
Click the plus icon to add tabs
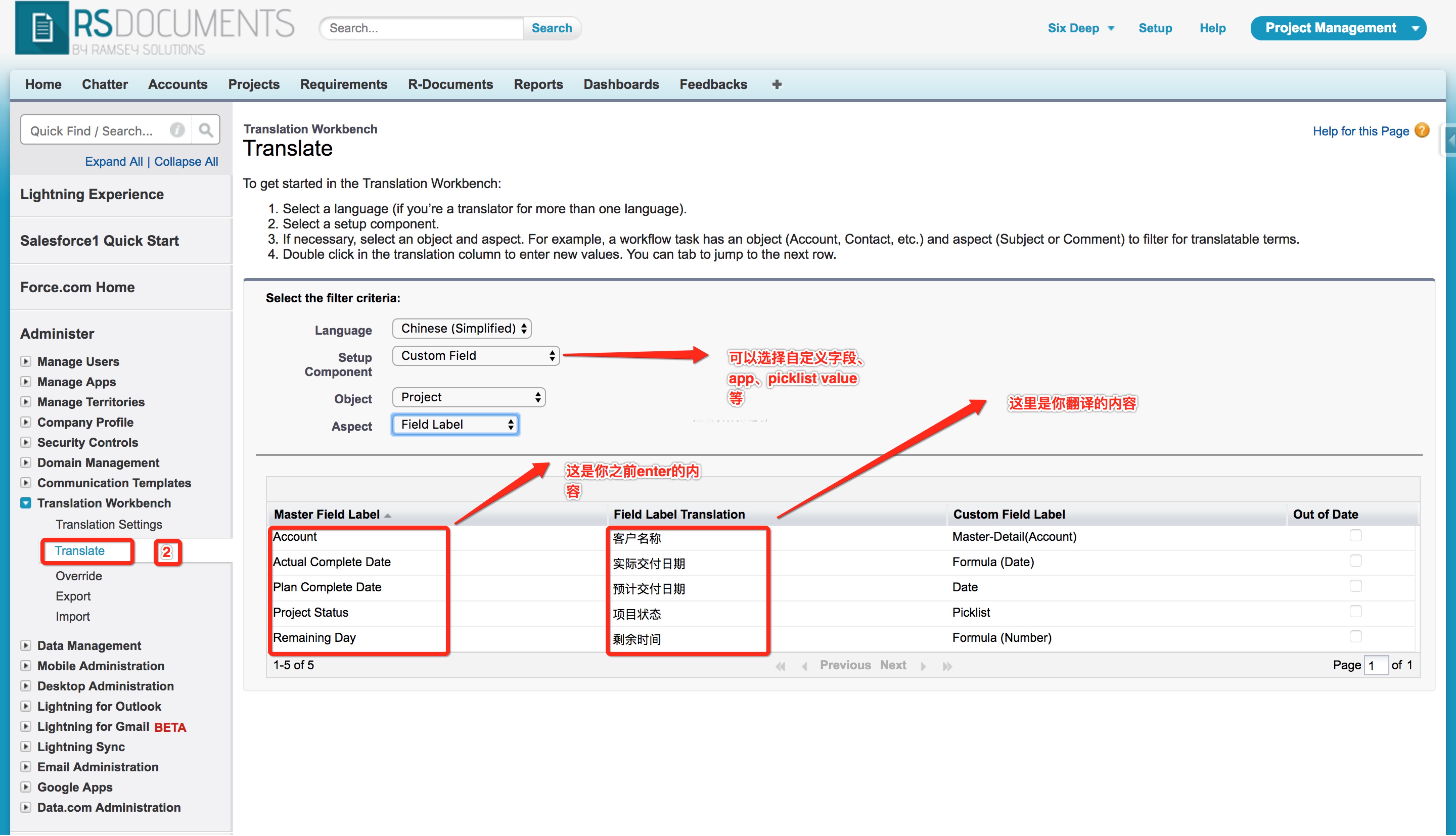point(776,84)
